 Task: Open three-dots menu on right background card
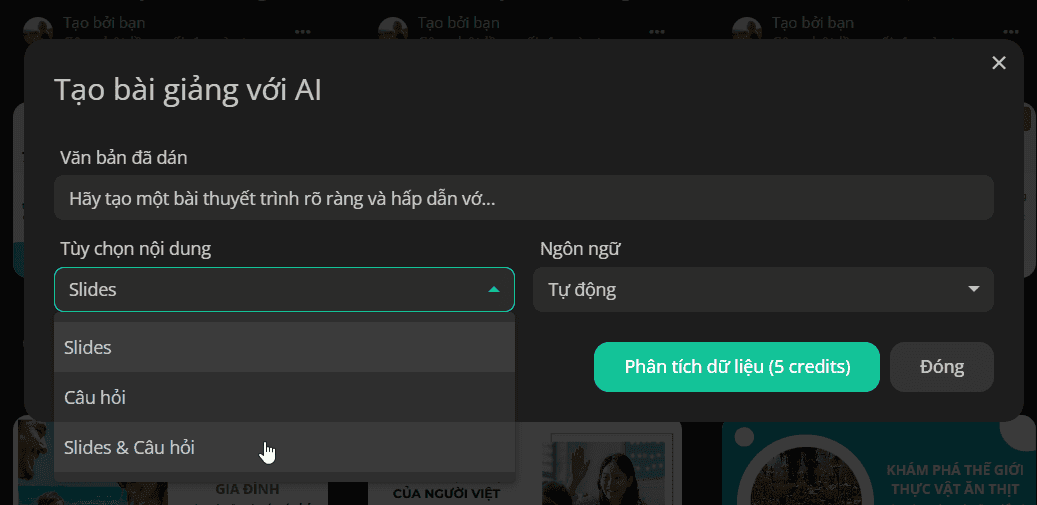tap(1011, 31)
